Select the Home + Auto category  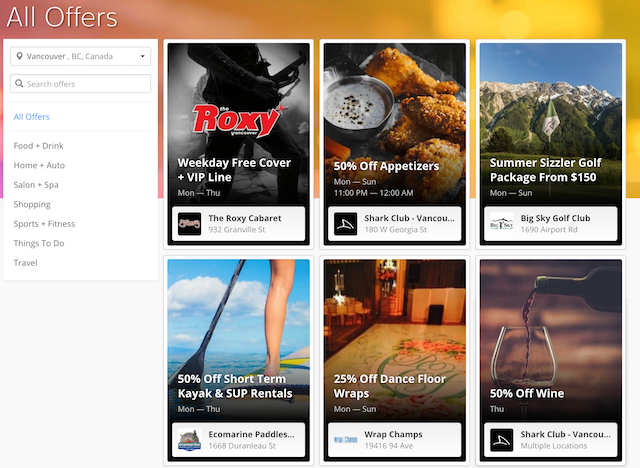point(39,165)
